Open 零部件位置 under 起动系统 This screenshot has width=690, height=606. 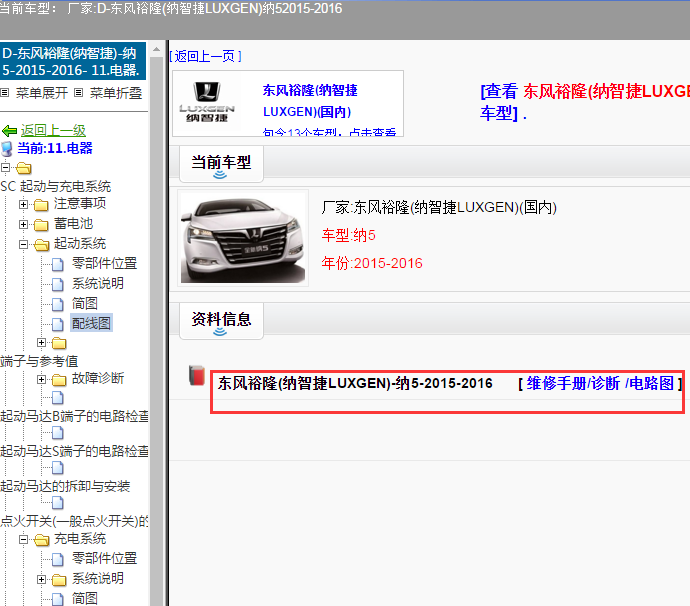(104, 263)
